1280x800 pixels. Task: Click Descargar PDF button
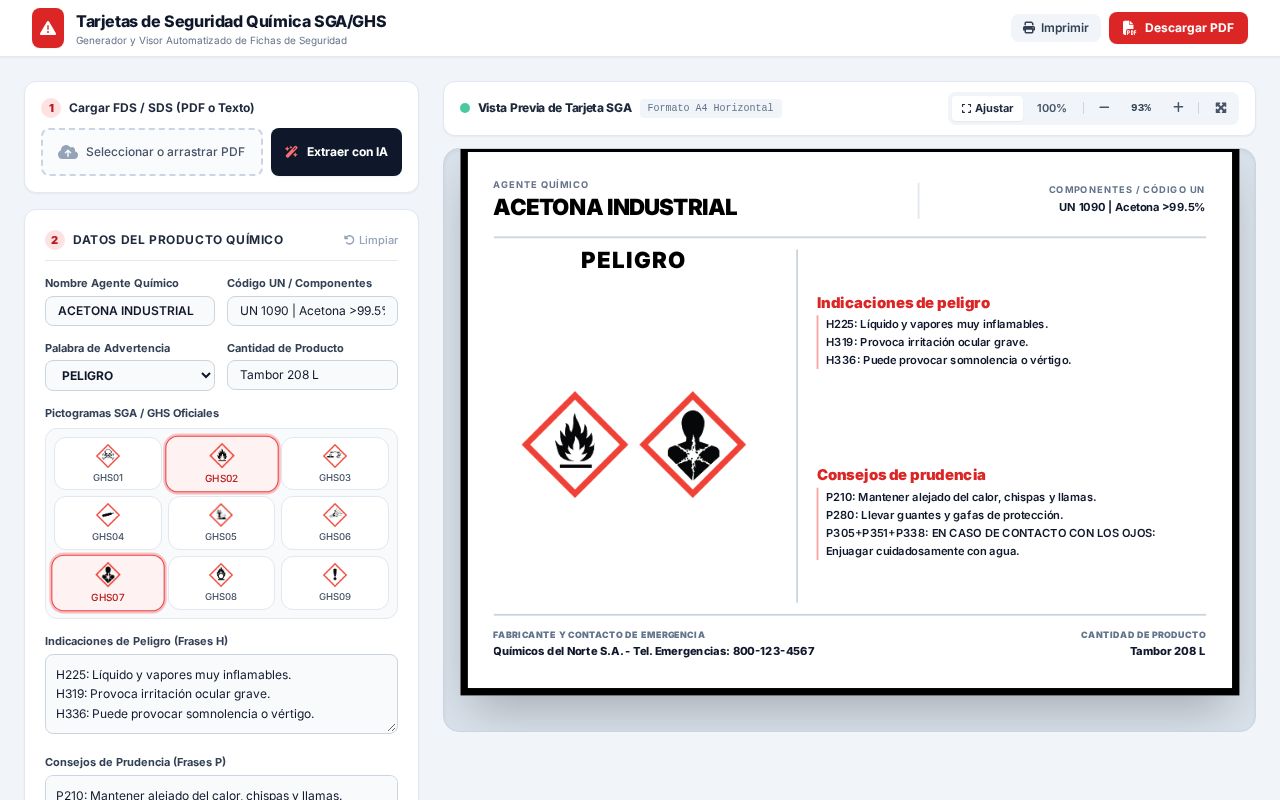pos(1178,28)
